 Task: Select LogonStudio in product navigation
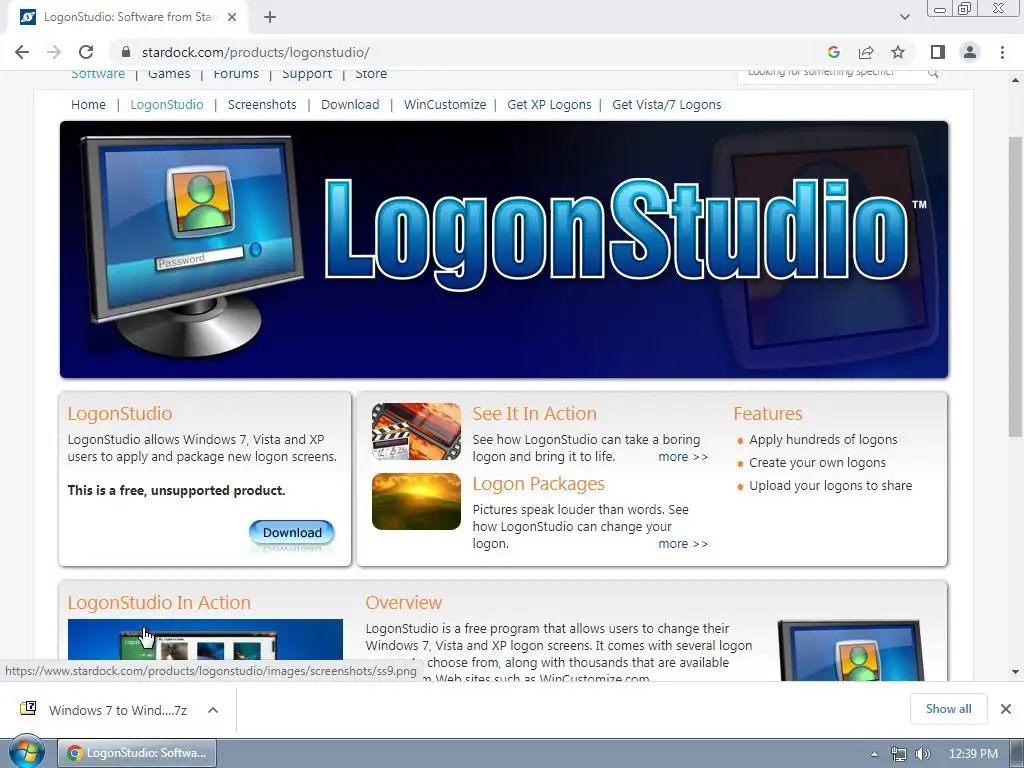pos(167,104)
